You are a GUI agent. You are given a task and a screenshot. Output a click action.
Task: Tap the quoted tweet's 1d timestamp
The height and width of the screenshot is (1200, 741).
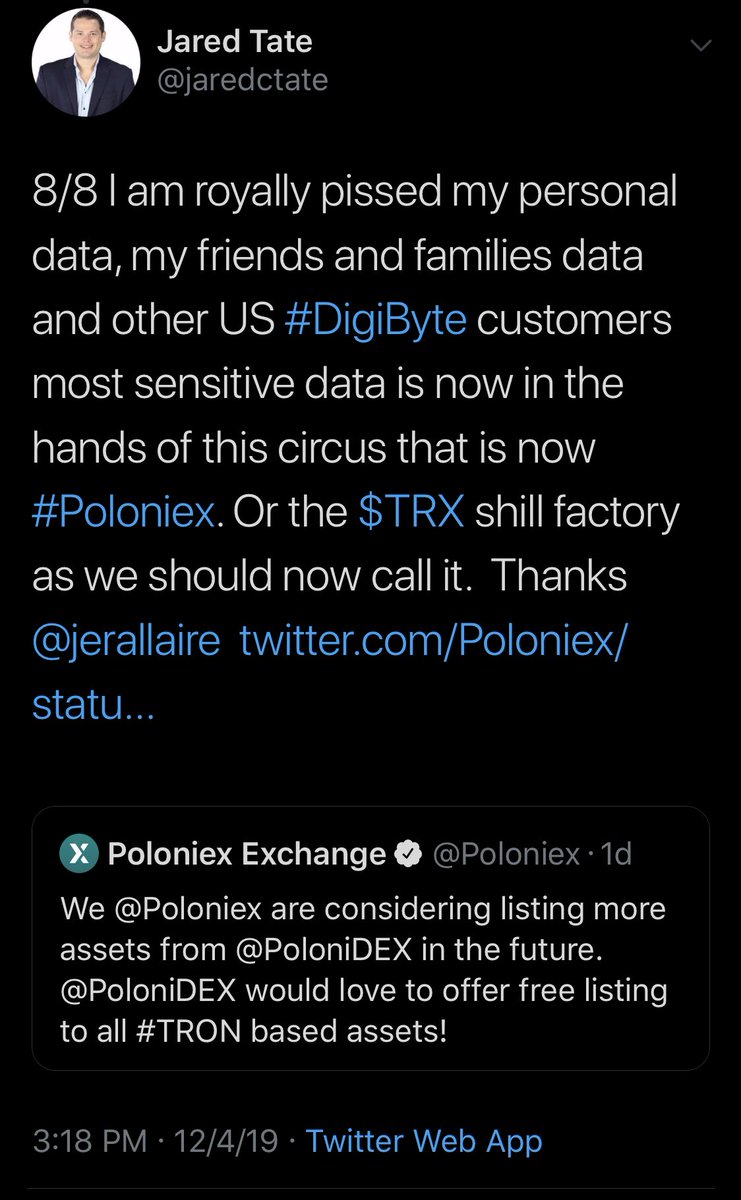tap(616, 854)
